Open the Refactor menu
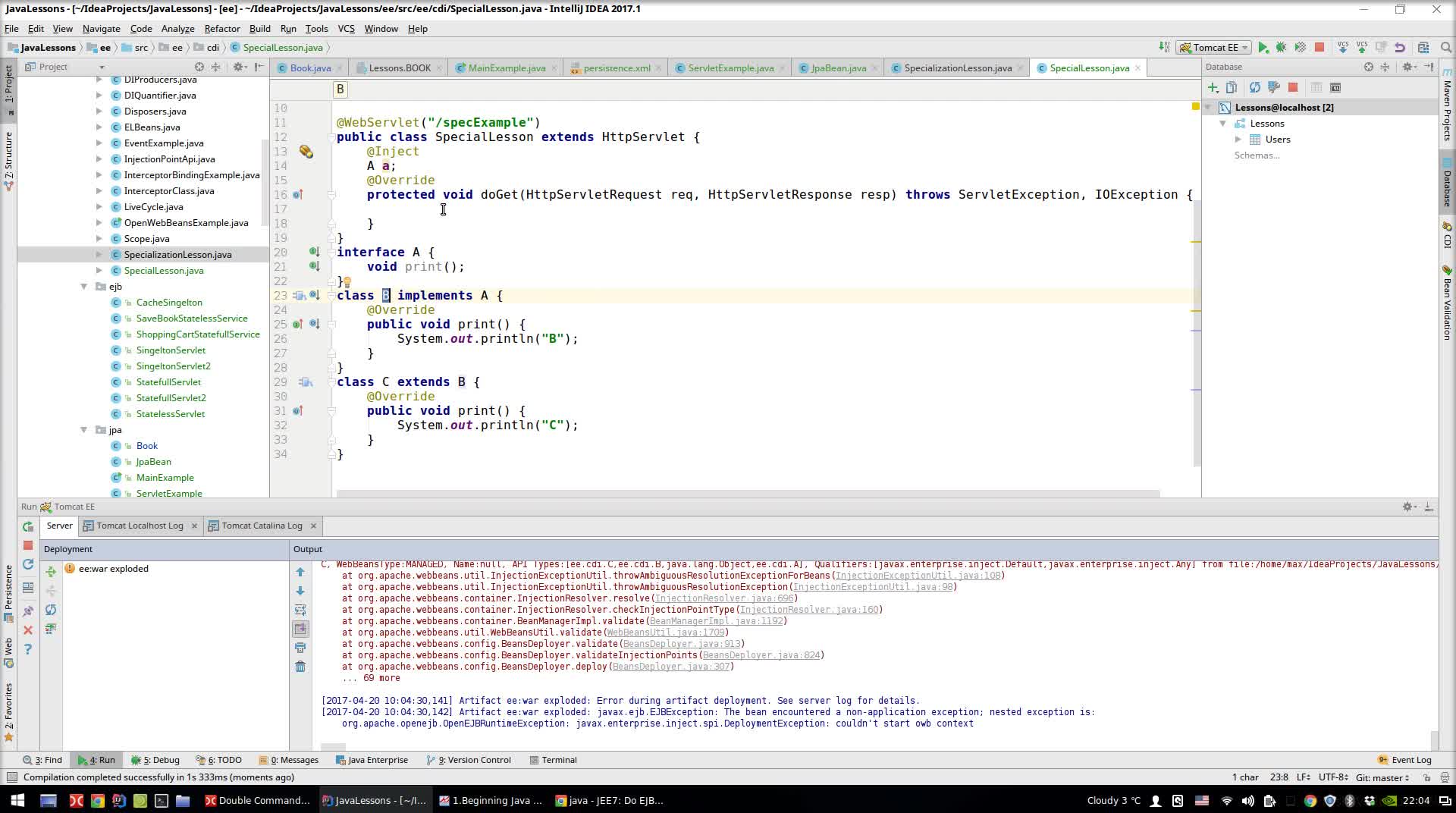Viewport: 1456px width, 813px height. [221, 28]
